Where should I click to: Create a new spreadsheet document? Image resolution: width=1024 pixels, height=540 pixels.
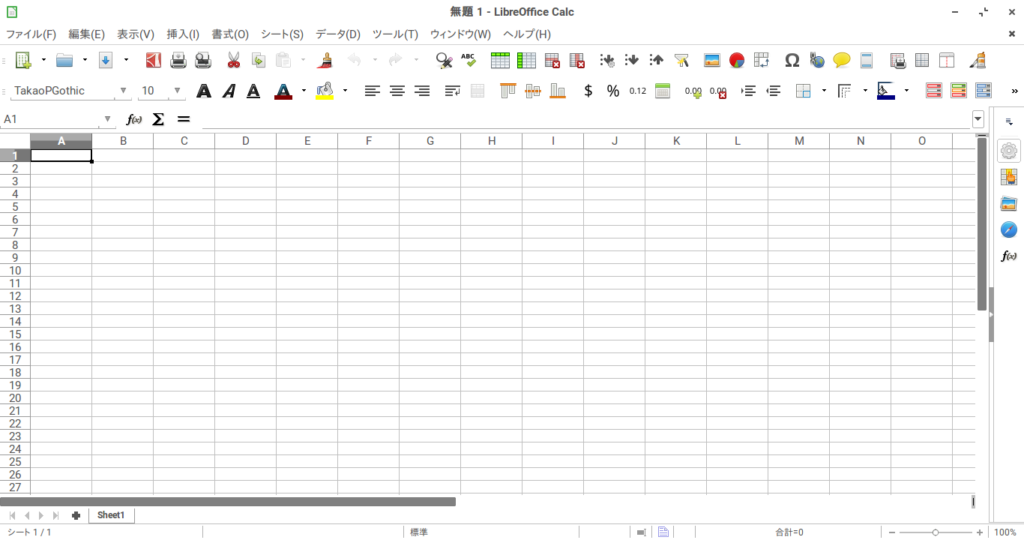23,61
